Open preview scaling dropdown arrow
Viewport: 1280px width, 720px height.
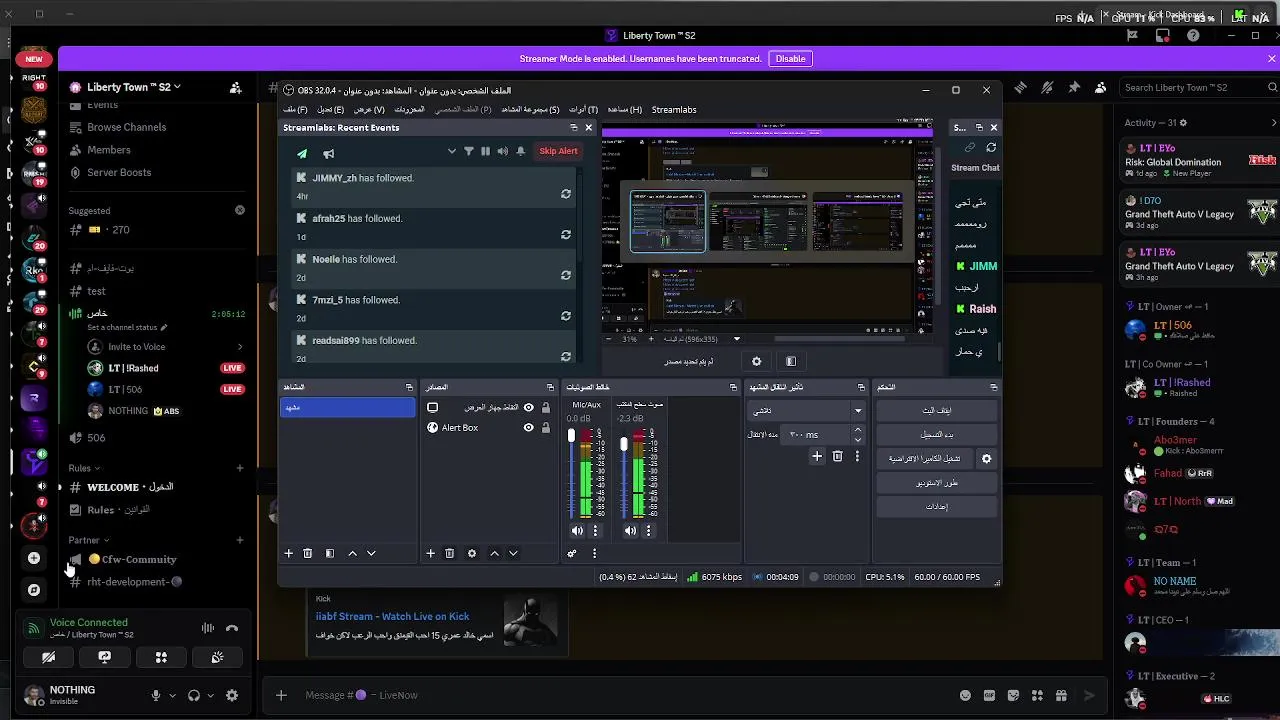click(x=737, y=339)
